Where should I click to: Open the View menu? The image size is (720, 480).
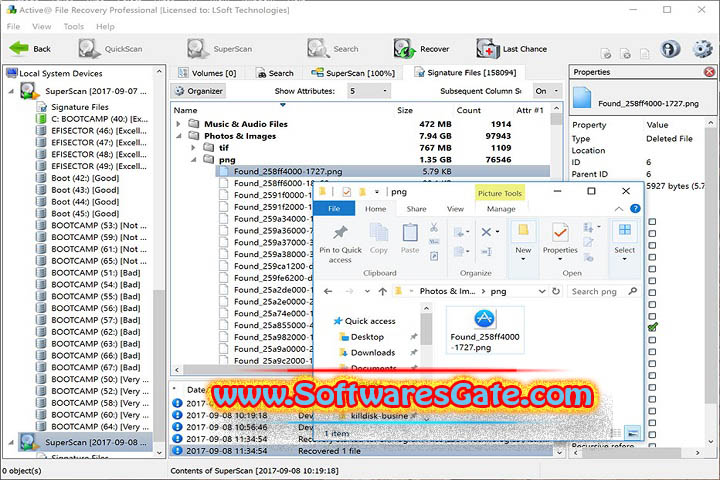tap(42, 27)
